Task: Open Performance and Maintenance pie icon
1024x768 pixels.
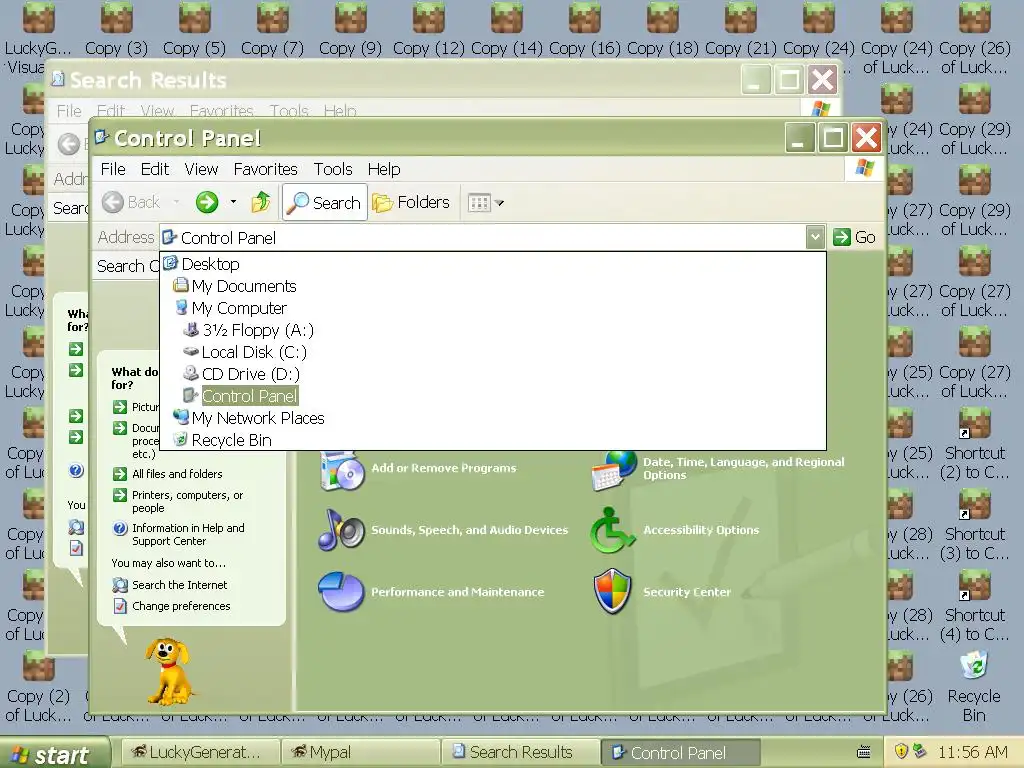Action: click(x=341, y=592)
